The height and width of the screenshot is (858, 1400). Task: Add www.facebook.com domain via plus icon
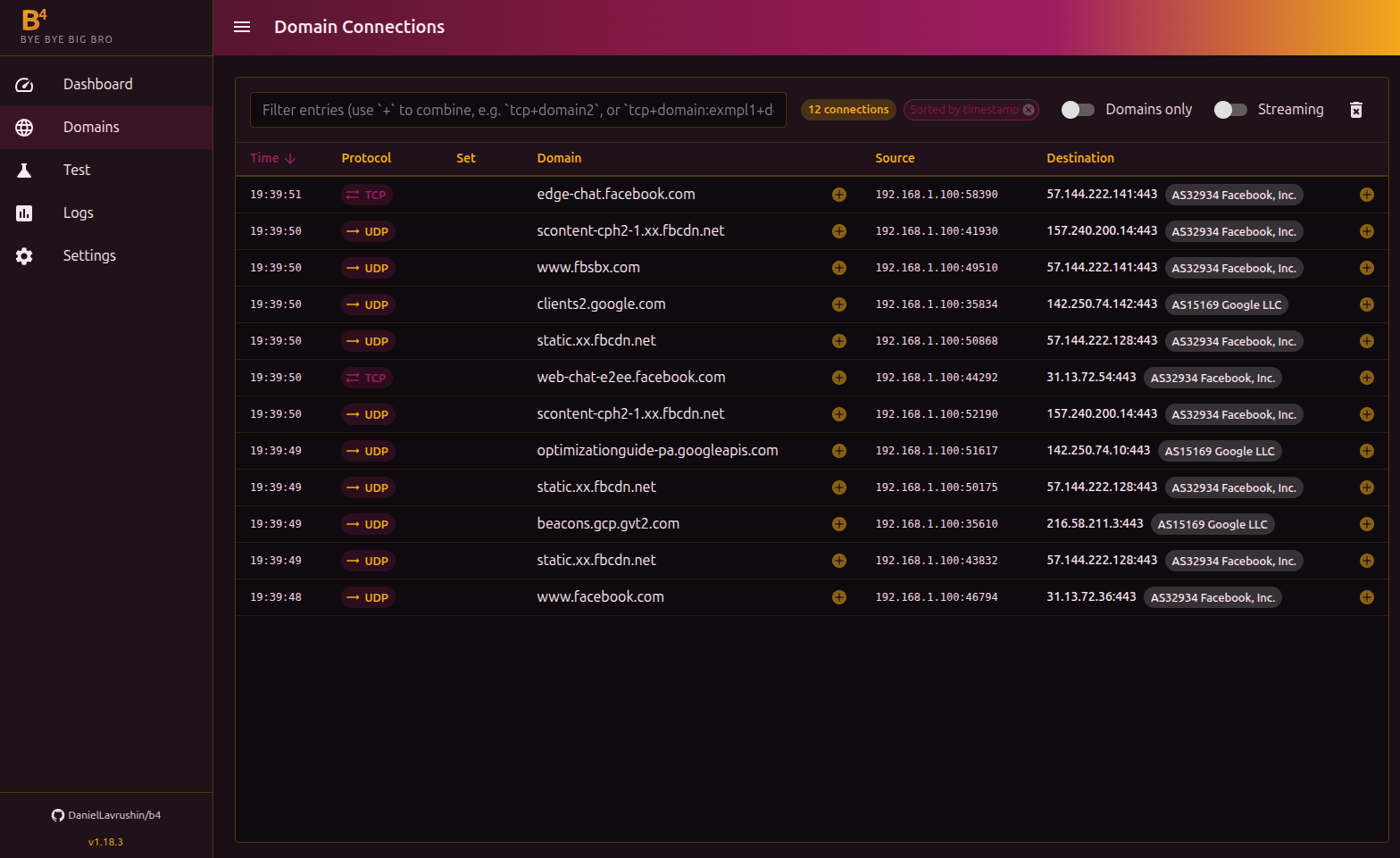point(838,597)
